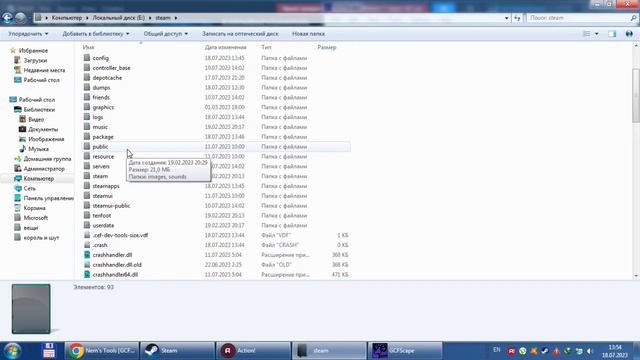
Task: Open the address bar history dropdown arrow
Action: 507,18
